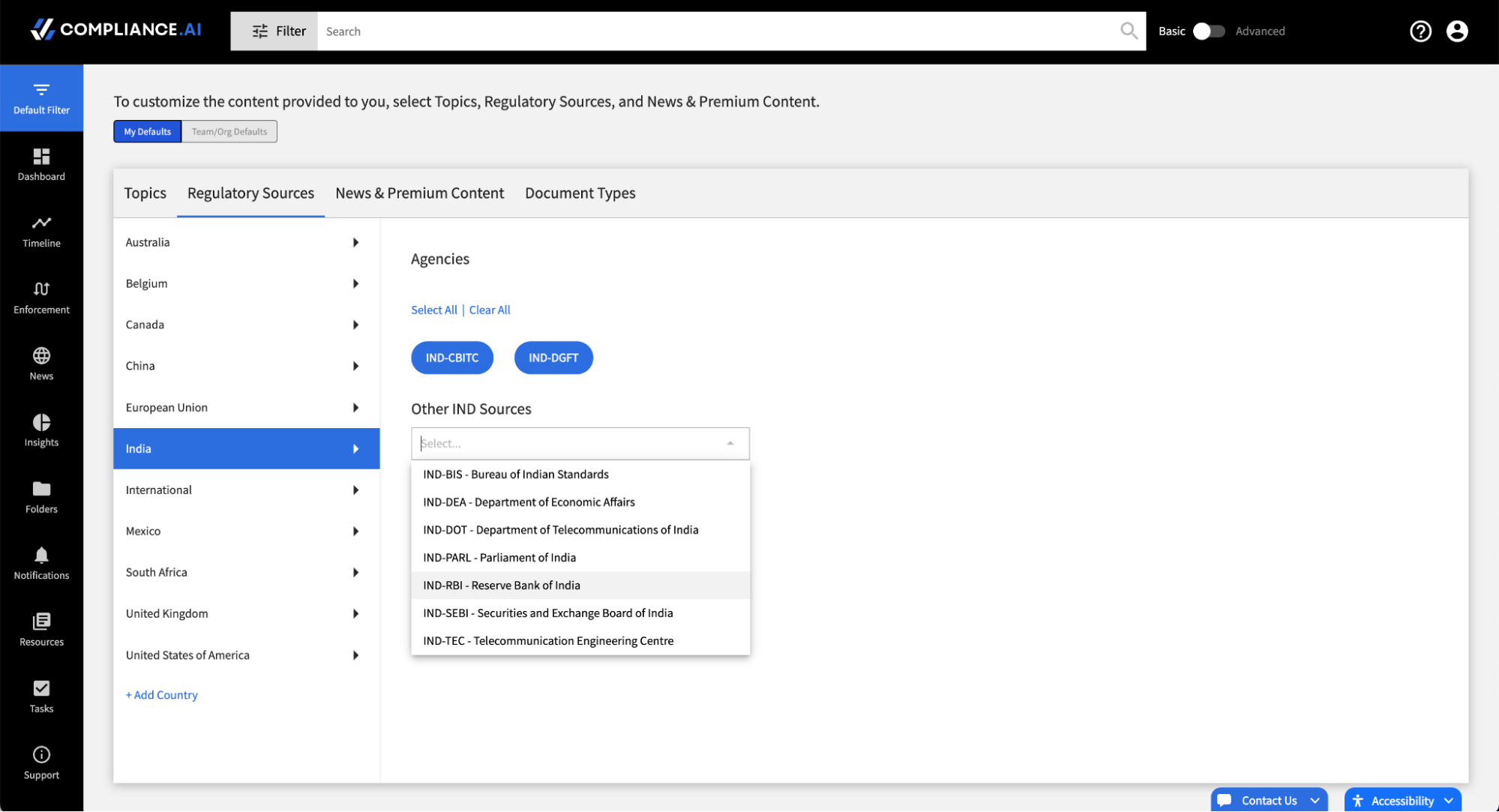1499x812 pixels.
Task: Toggle the IND-DGFT agency chip
Action: 553,358
